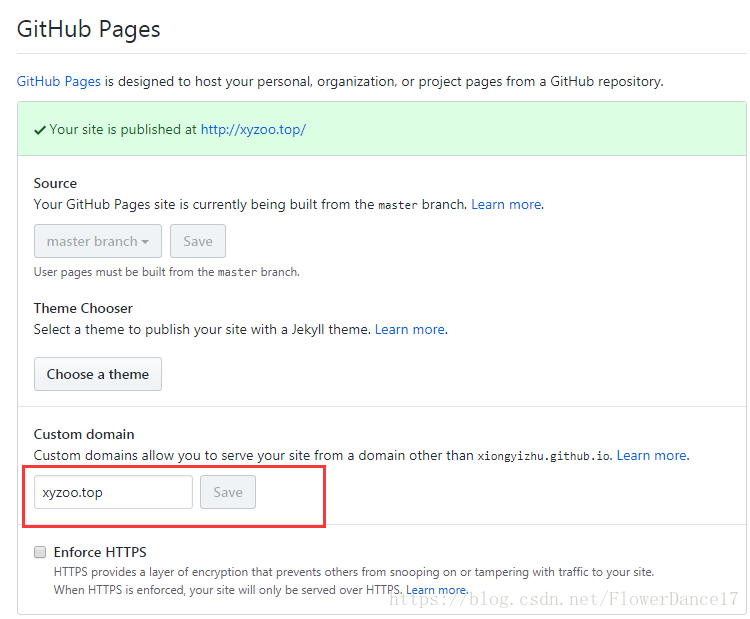Visit the published site http://xyzoo.top/
Image resolution: width=750 pixels, height=619 pixels.
pos(253,130)
